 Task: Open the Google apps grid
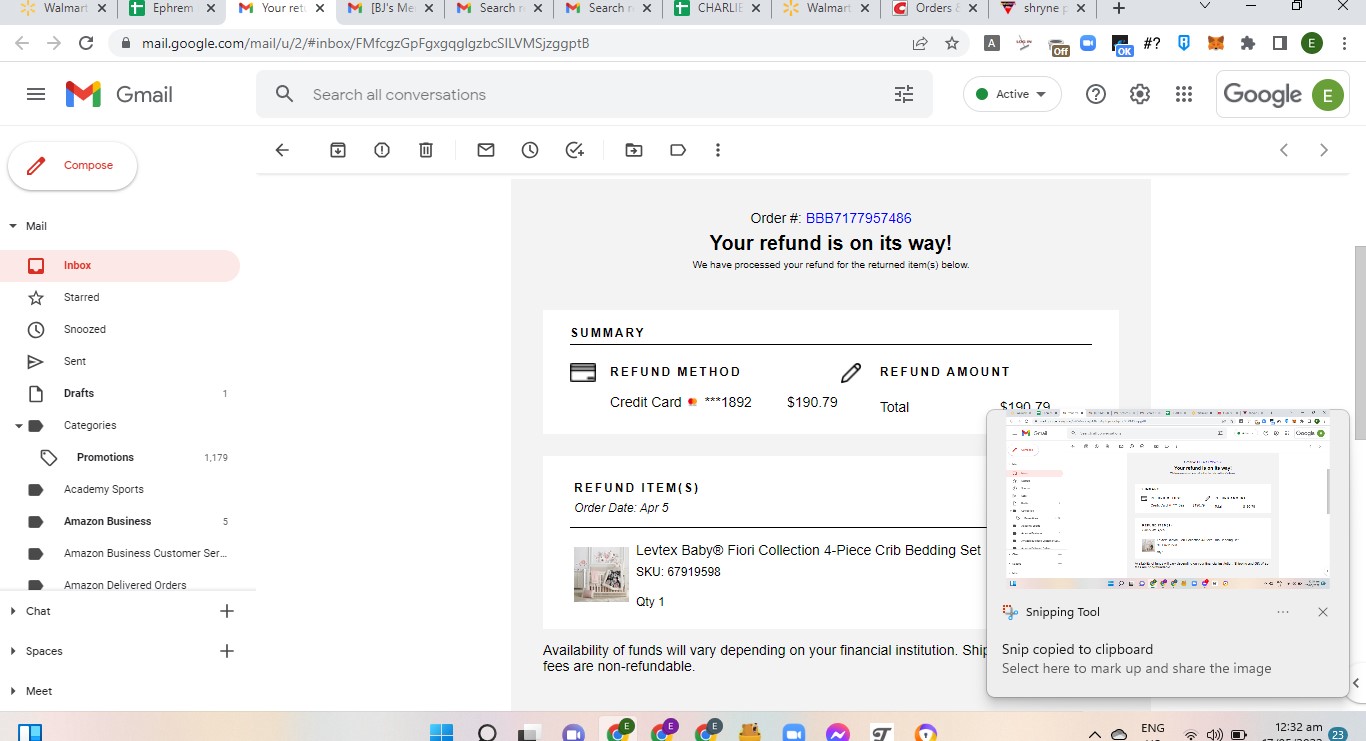coord(1184,94)
